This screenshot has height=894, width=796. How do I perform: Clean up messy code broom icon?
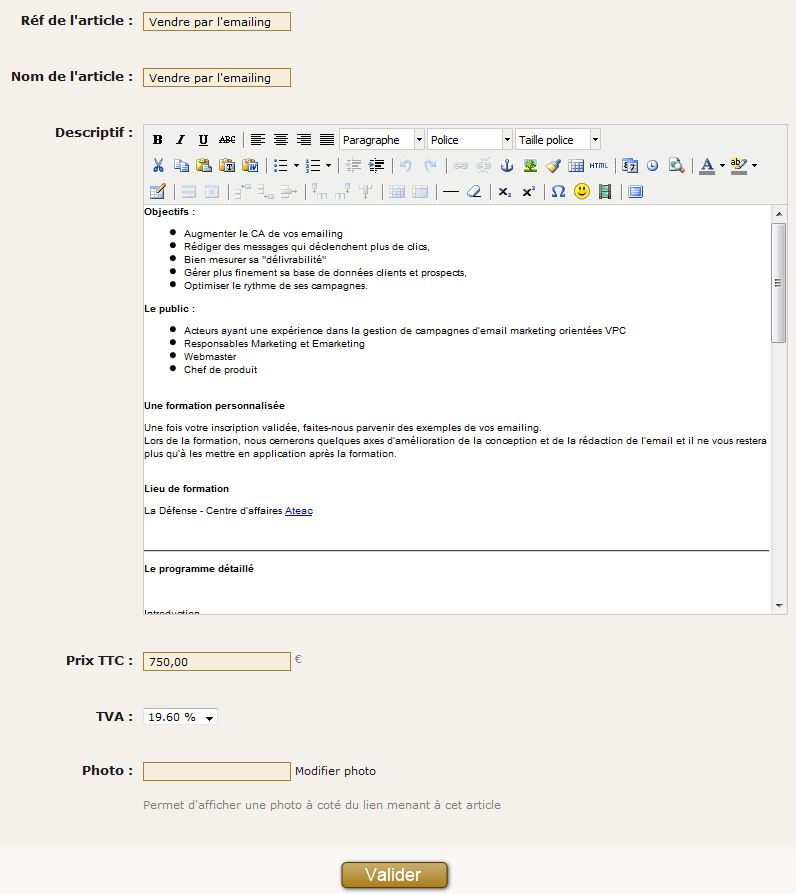click(x=553, y=165)
